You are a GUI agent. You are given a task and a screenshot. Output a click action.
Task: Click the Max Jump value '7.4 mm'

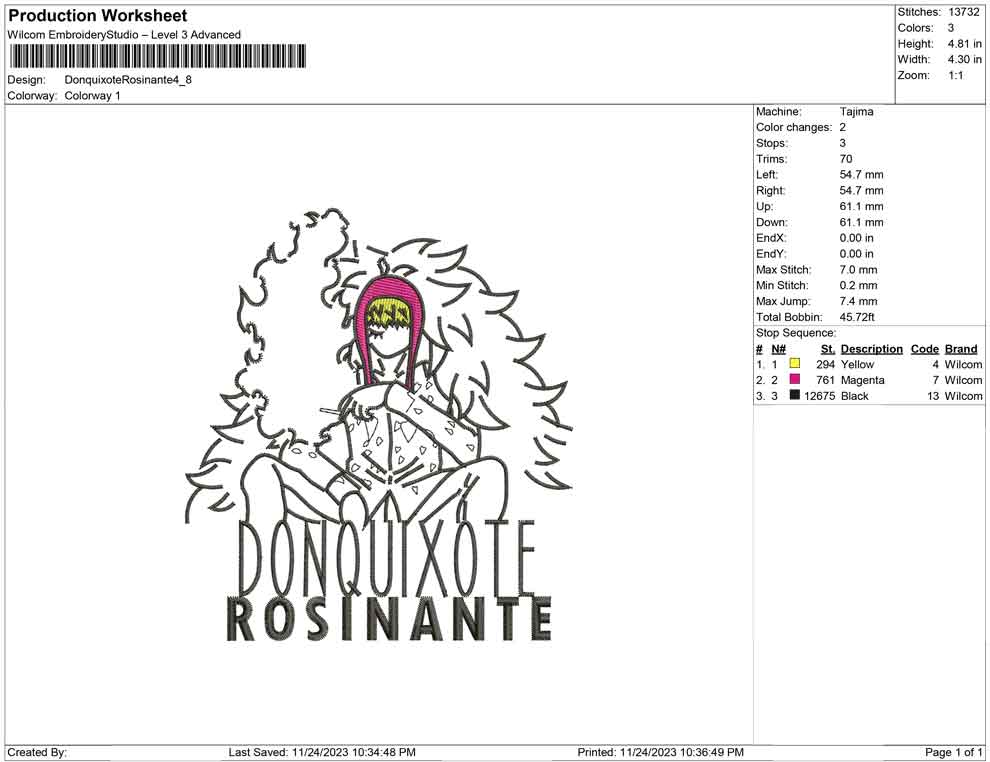(859, 301)
